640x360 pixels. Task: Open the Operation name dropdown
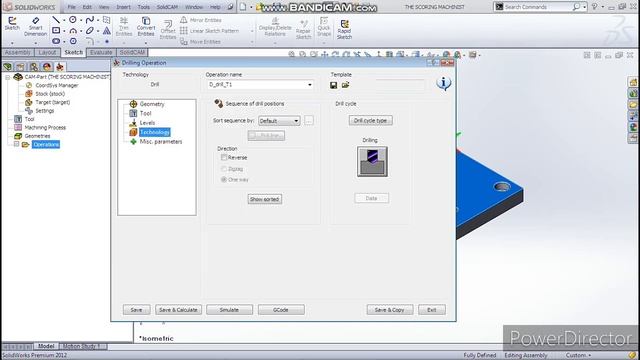[310, 84]
